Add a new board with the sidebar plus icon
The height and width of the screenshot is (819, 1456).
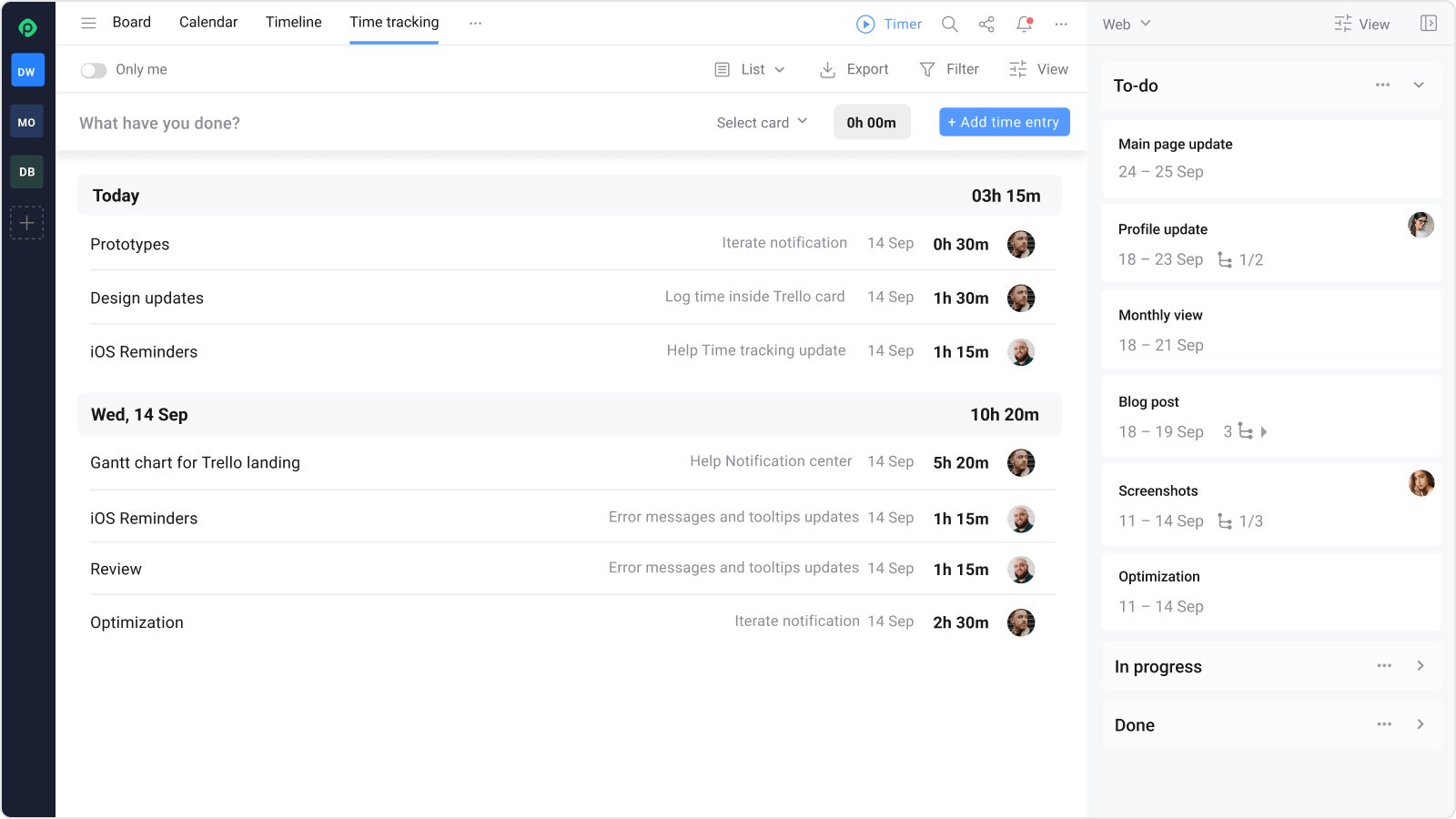point(27,222)
